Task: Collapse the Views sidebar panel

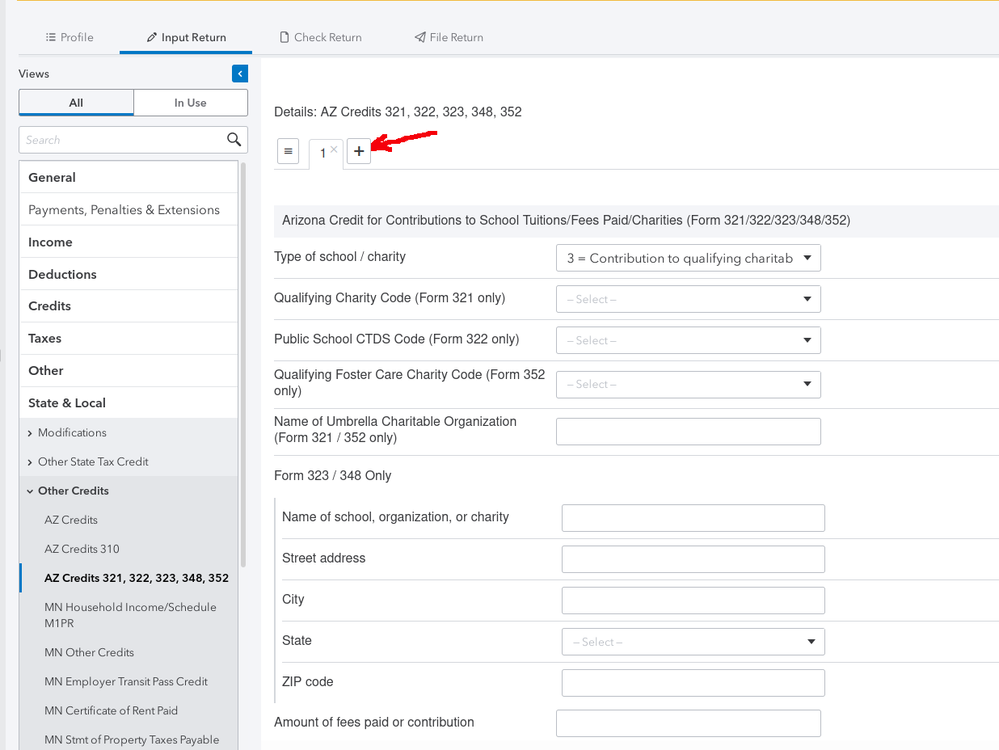Action: pos(240,73)
